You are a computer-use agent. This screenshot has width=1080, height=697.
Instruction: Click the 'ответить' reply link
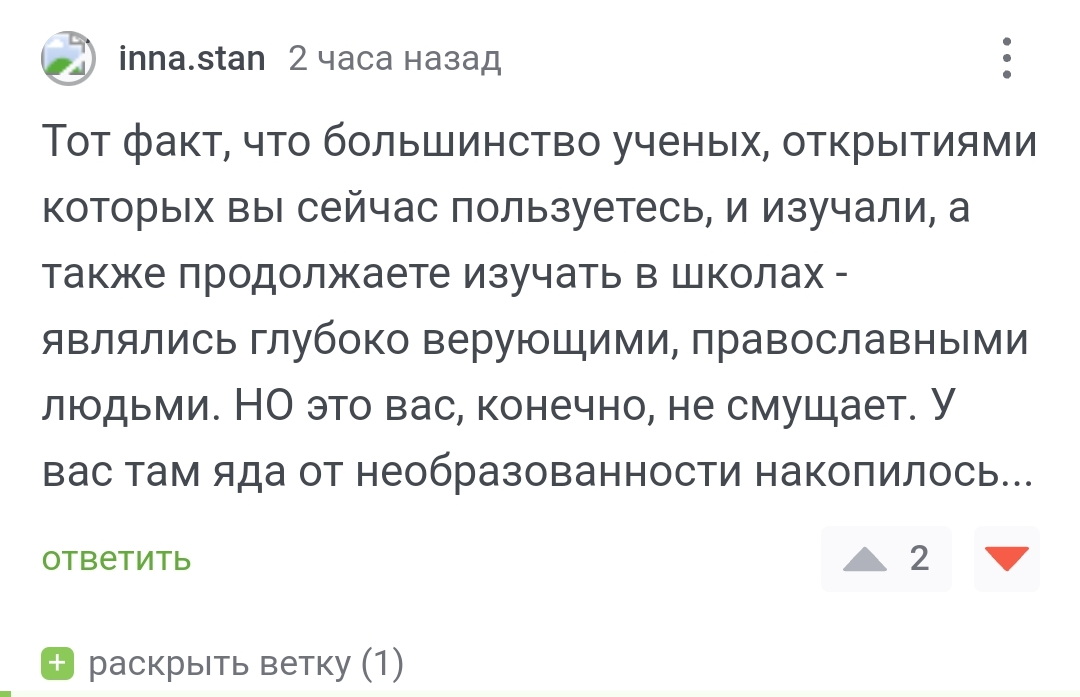[x=116, y=558]
